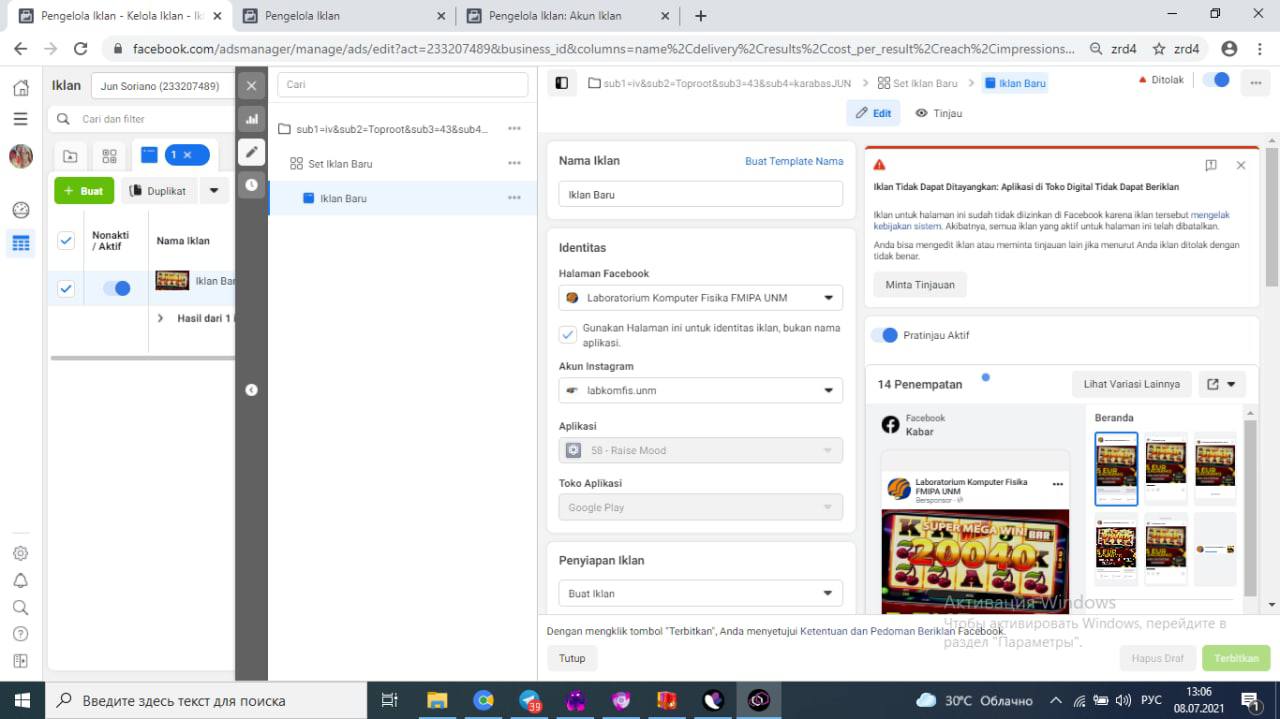The image size is (1280, 719).
Task: Open the Tinjau tab
Action: [x=939, y=113]
